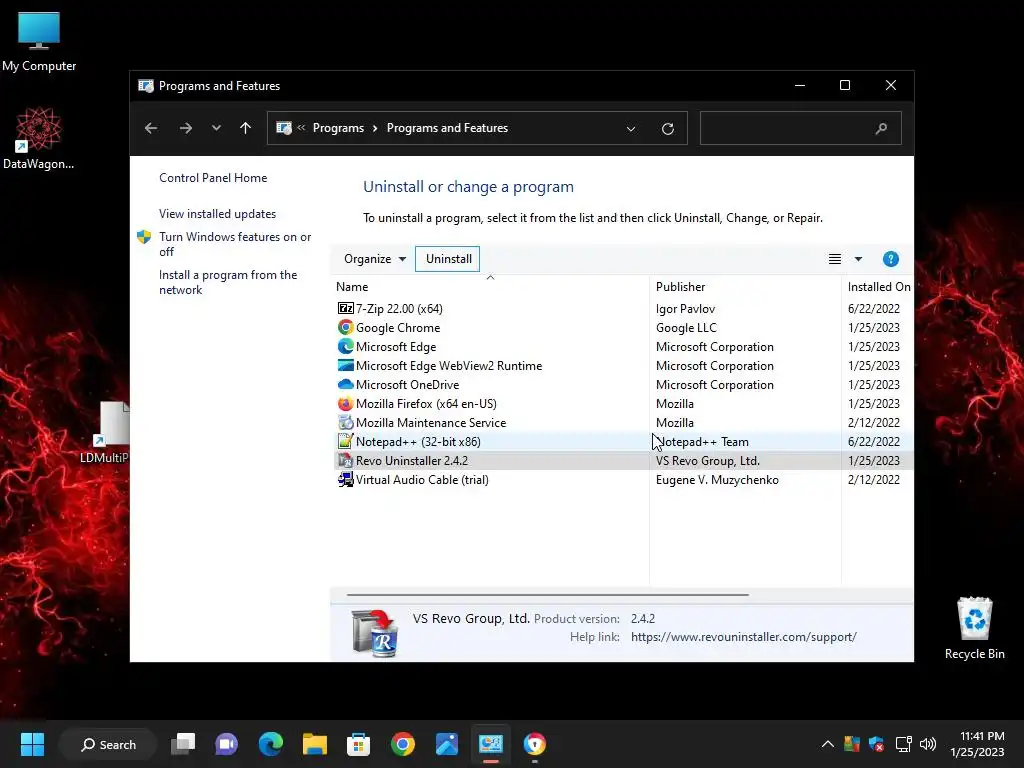Expand the chevron after Programs breadcrumb
This screenshot has height=768, width=1024.
click(375, 128)
